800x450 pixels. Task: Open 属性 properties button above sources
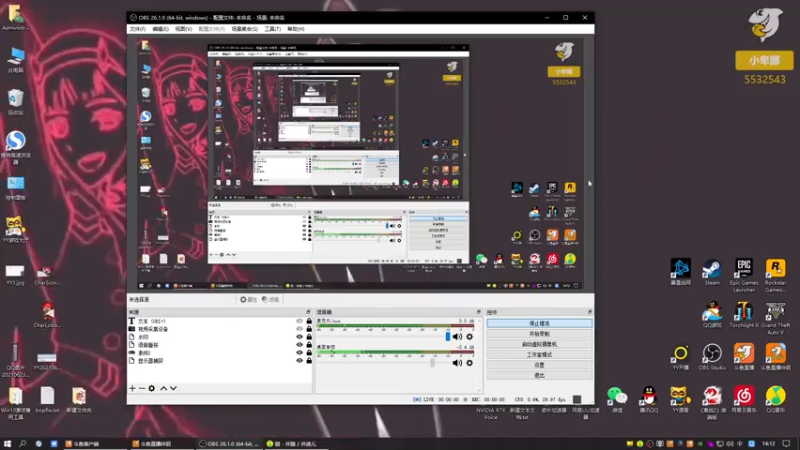(x=248, y=299)
